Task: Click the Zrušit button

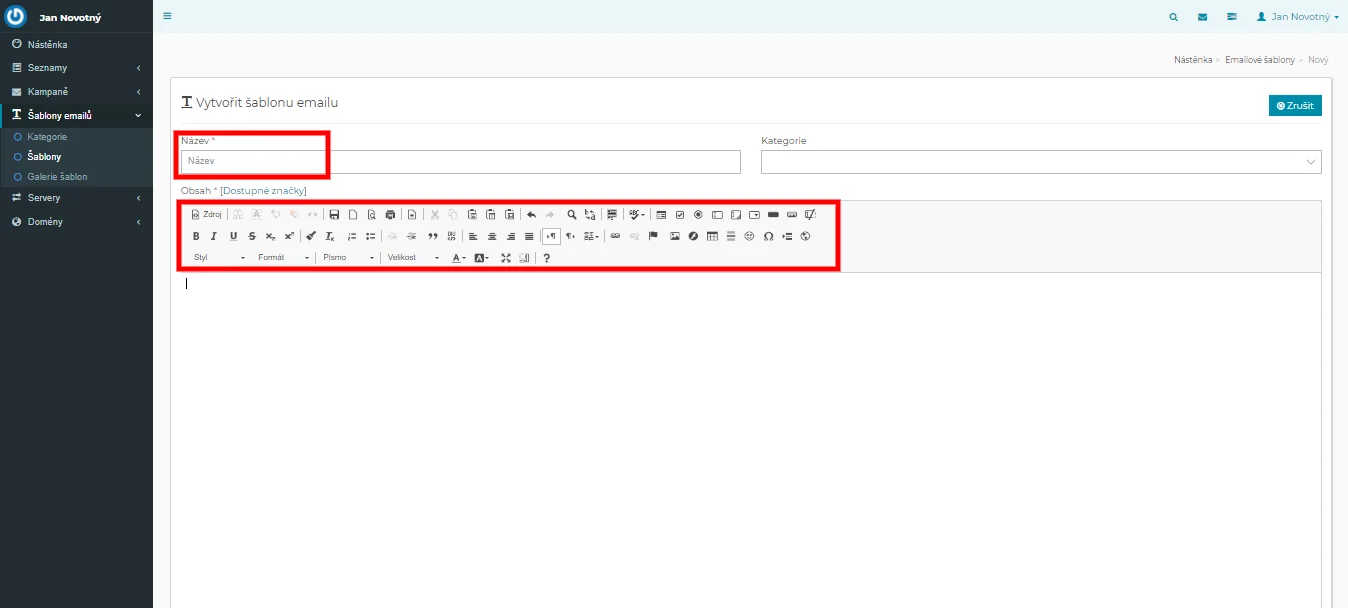Action: click(x=1295, y=105)
